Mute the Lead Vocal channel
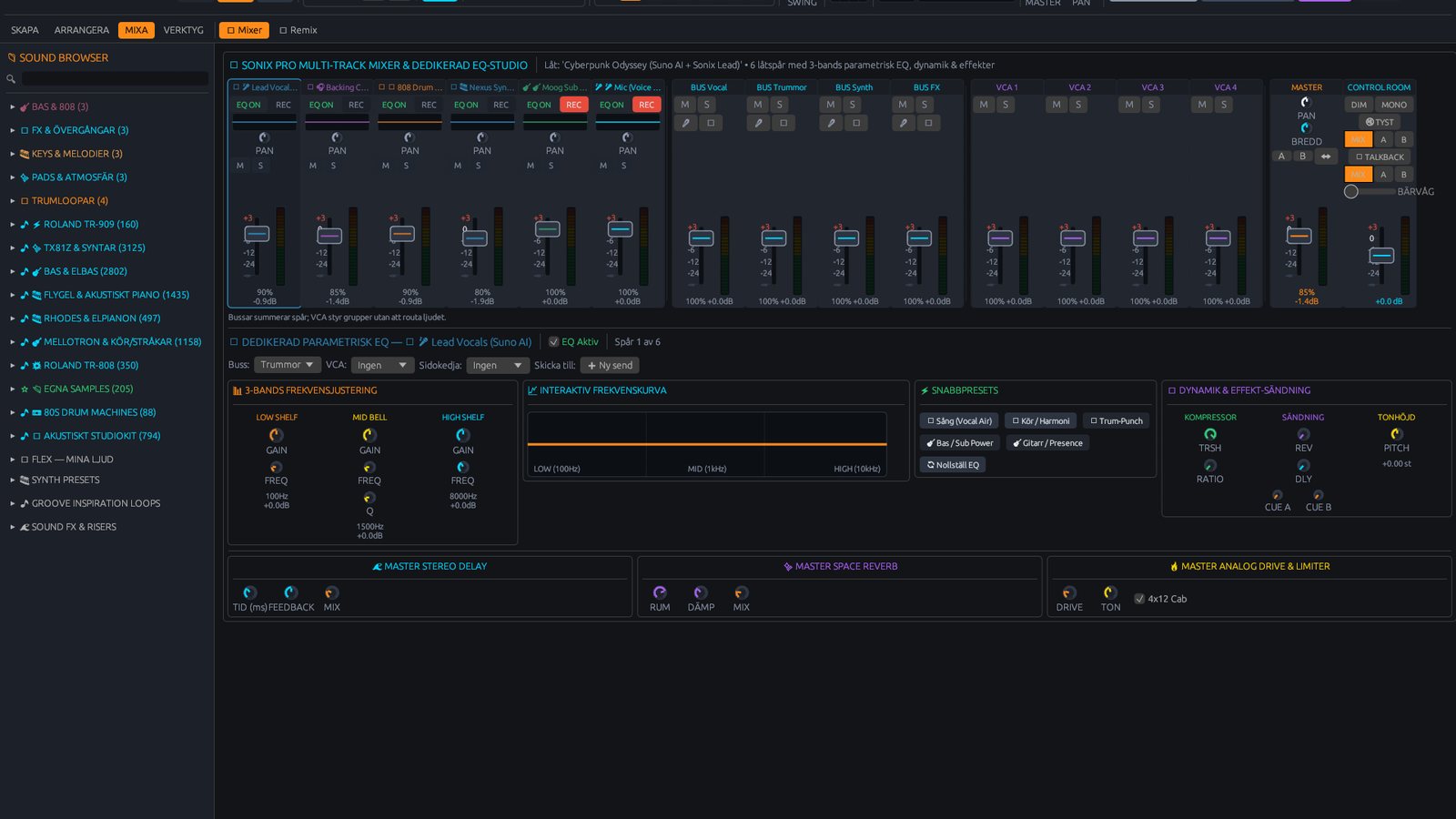1456x819 pixels. (x=240, y=166)
